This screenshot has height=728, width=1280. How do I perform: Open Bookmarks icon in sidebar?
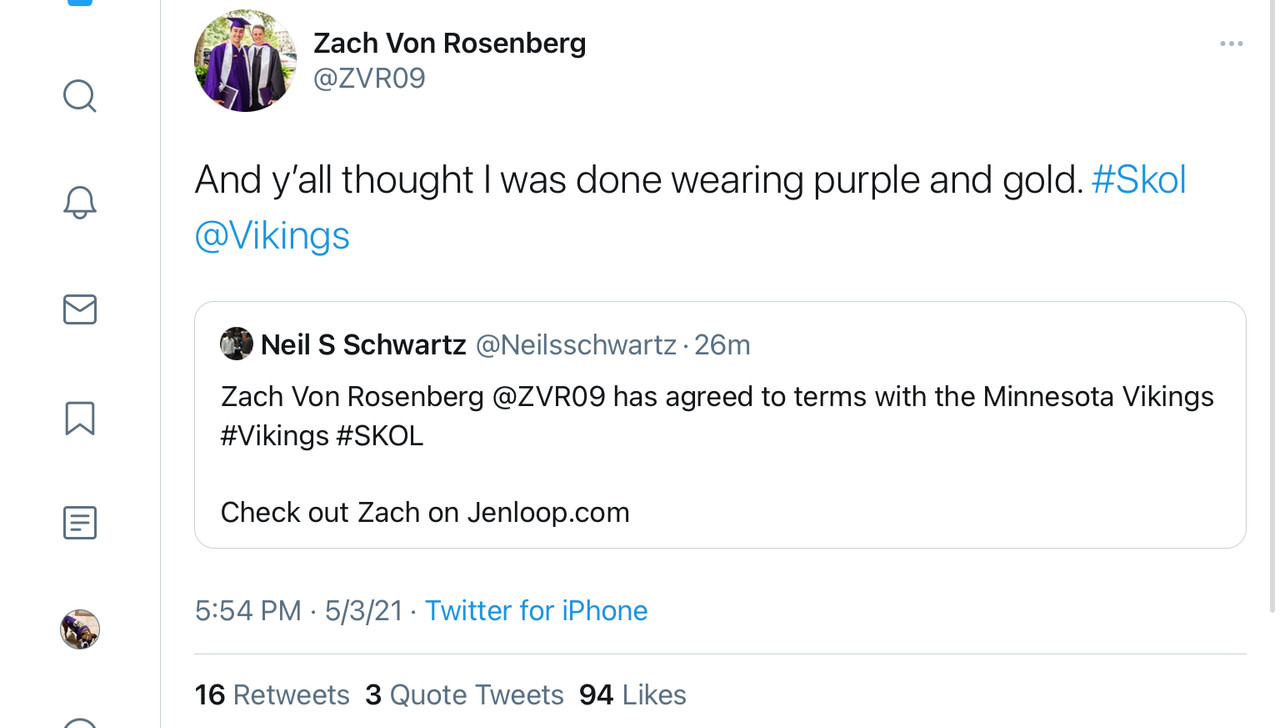pos(80,418)
